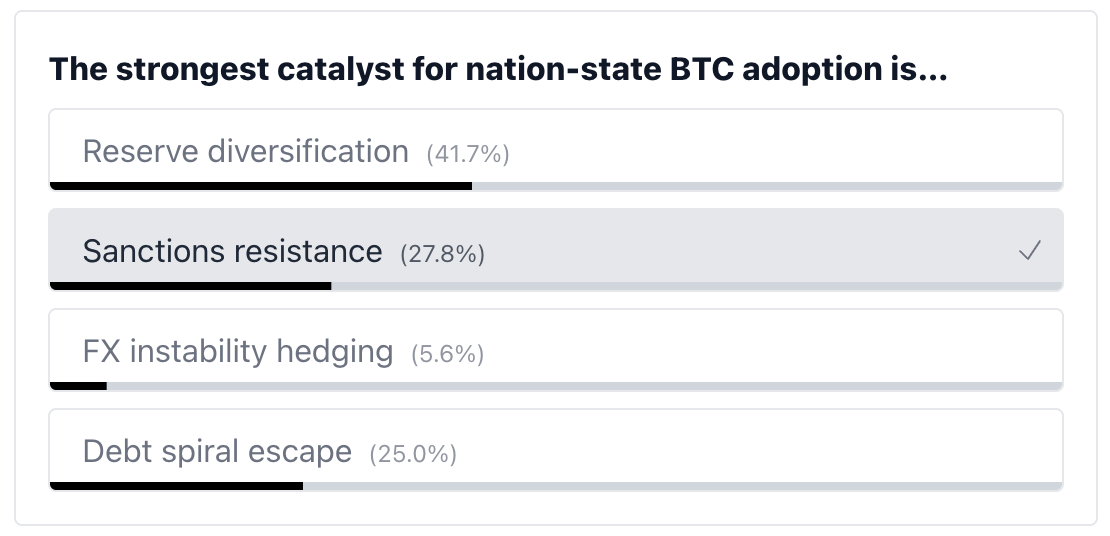Click the "FX instability hedging" label text

click(237, 351)
